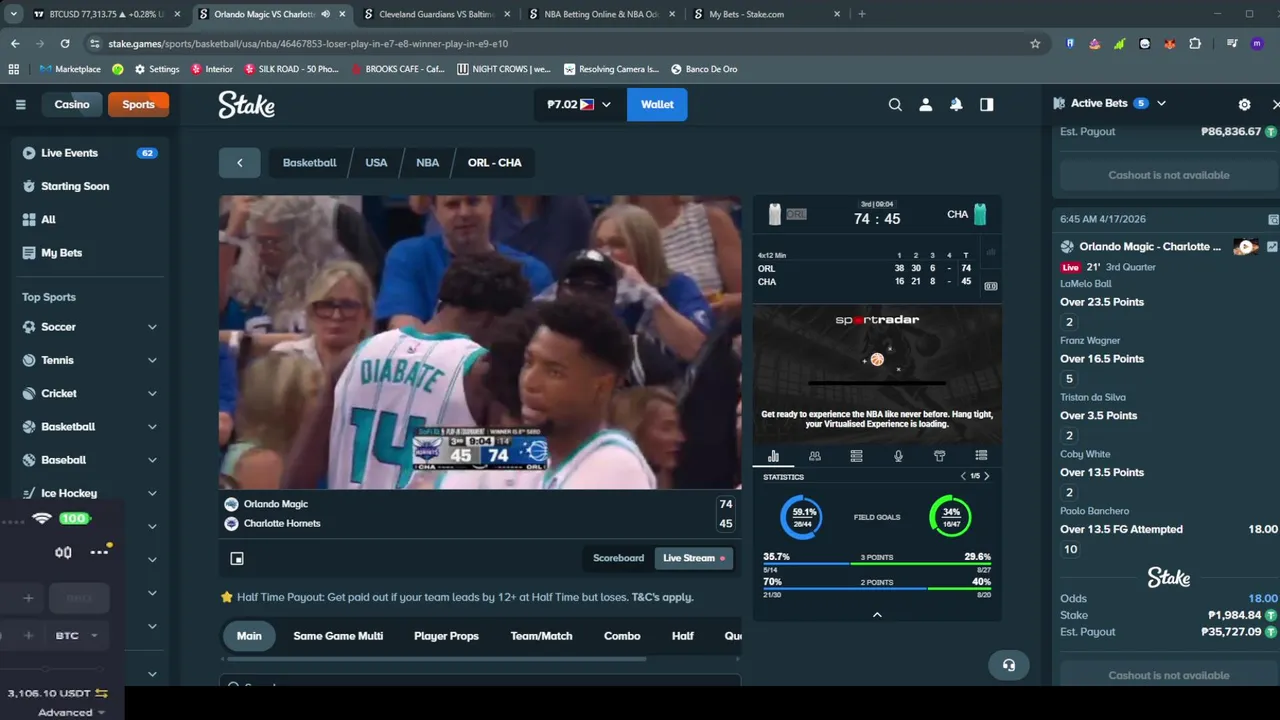The width and height of the screenshot is (1280, 720).
Task: Go back using the arrow beside Basketball
Action: pyautogui.click(x=239, y=162)
